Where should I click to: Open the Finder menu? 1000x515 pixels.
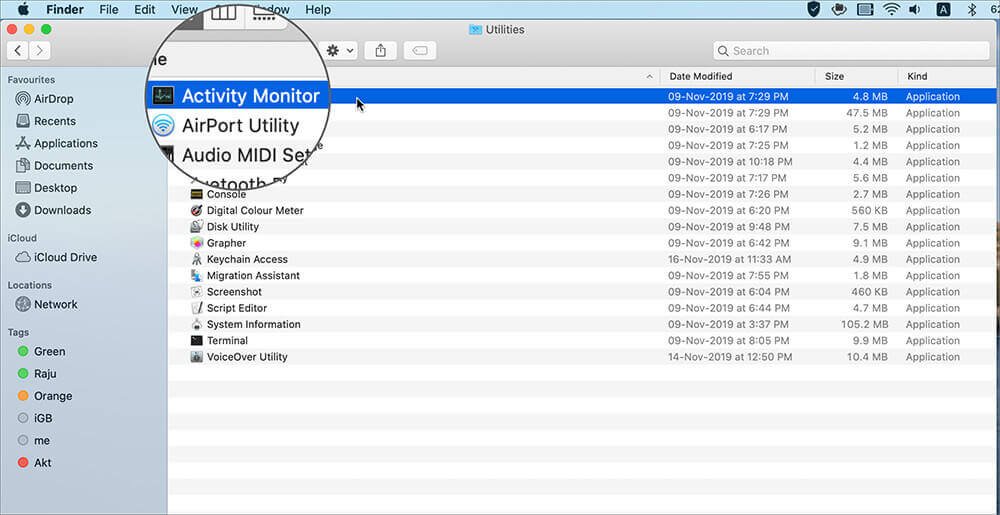point(66,10)
